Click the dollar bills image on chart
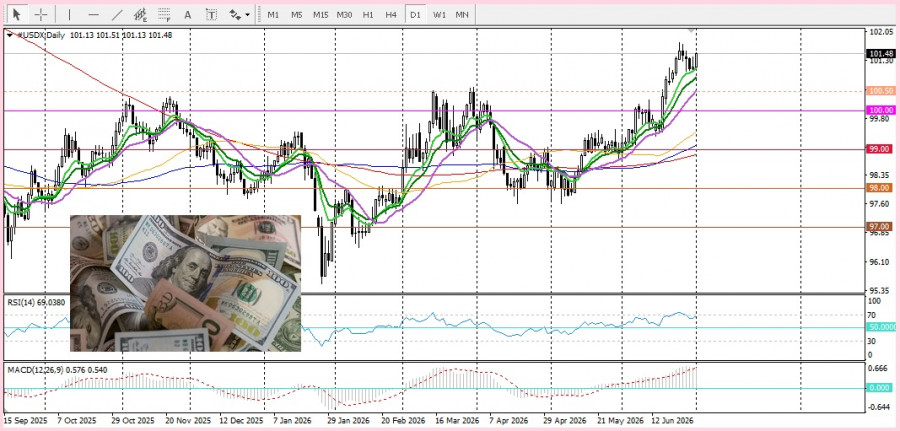900x431 pixels. pos(185,284)
